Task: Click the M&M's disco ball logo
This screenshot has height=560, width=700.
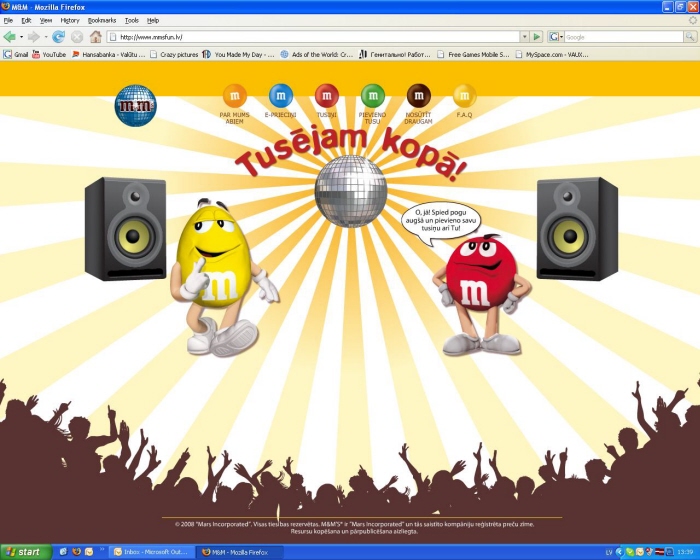Action: (135, 106)
